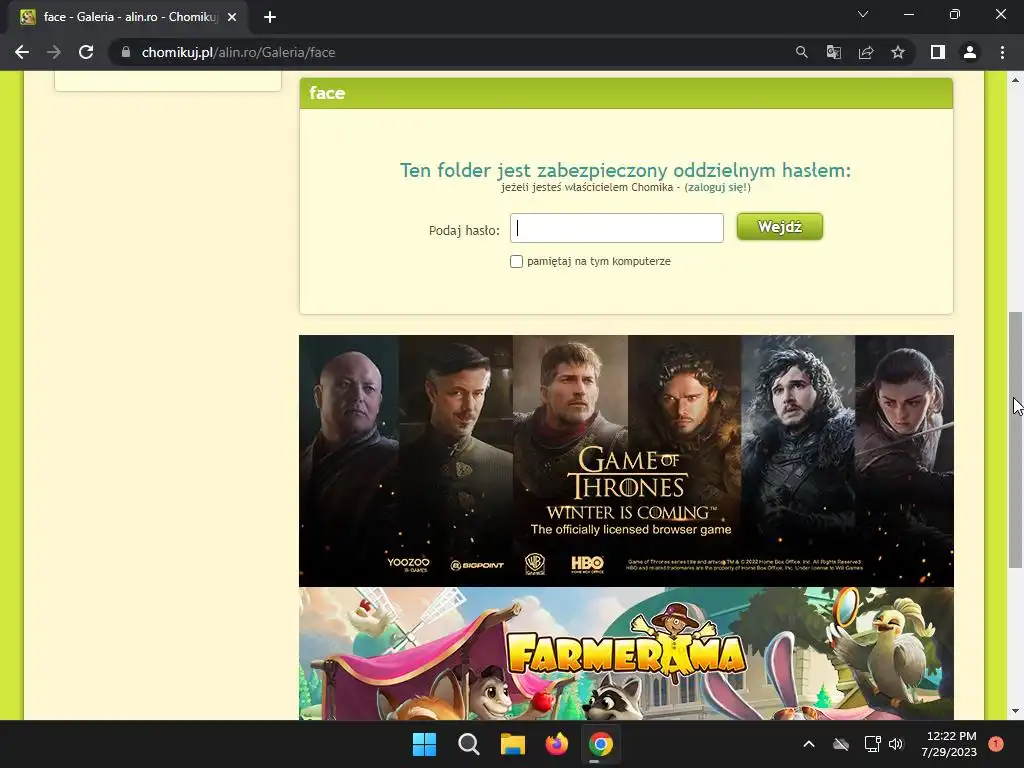Bookmark this tab with the star

[898, 52]
